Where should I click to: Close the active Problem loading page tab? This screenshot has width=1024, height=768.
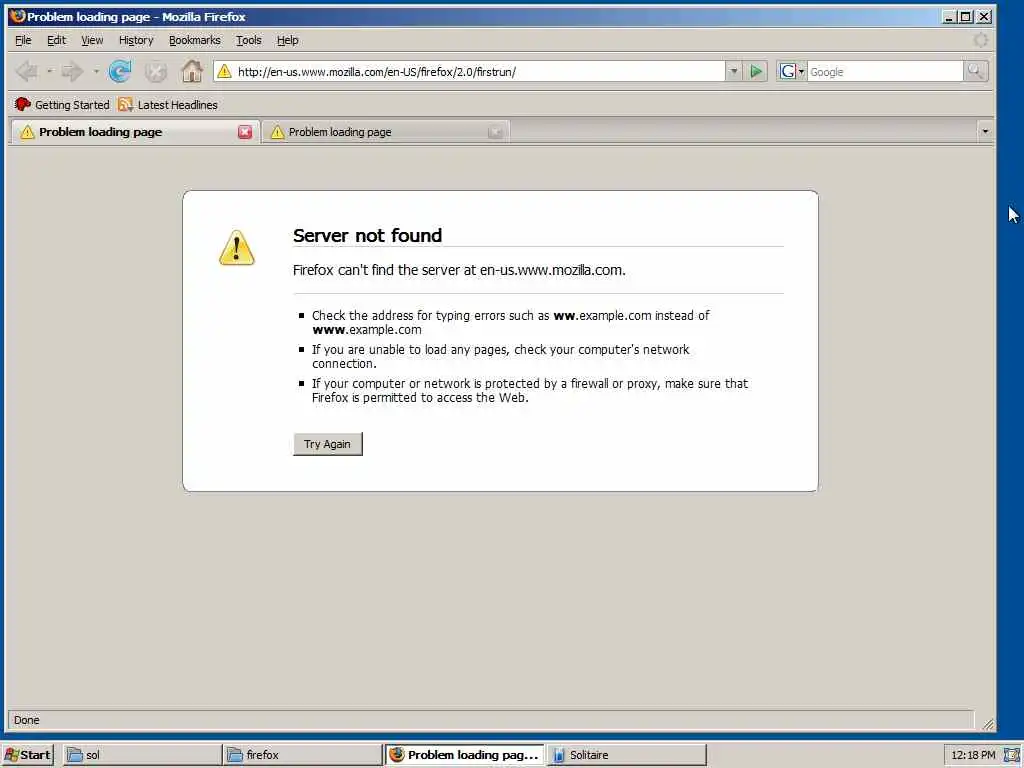(x=245, y=132)
